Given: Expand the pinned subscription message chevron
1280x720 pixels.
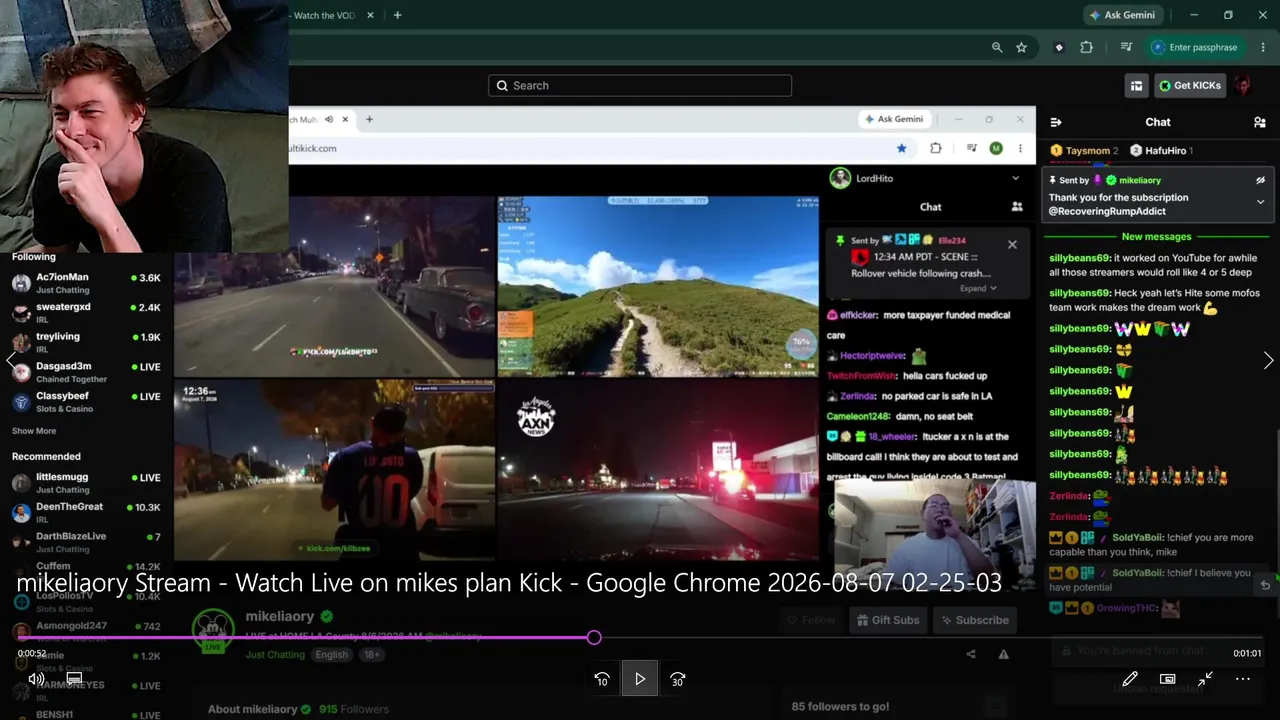Looking at the screenshot, I should (x=1260, y=201).
